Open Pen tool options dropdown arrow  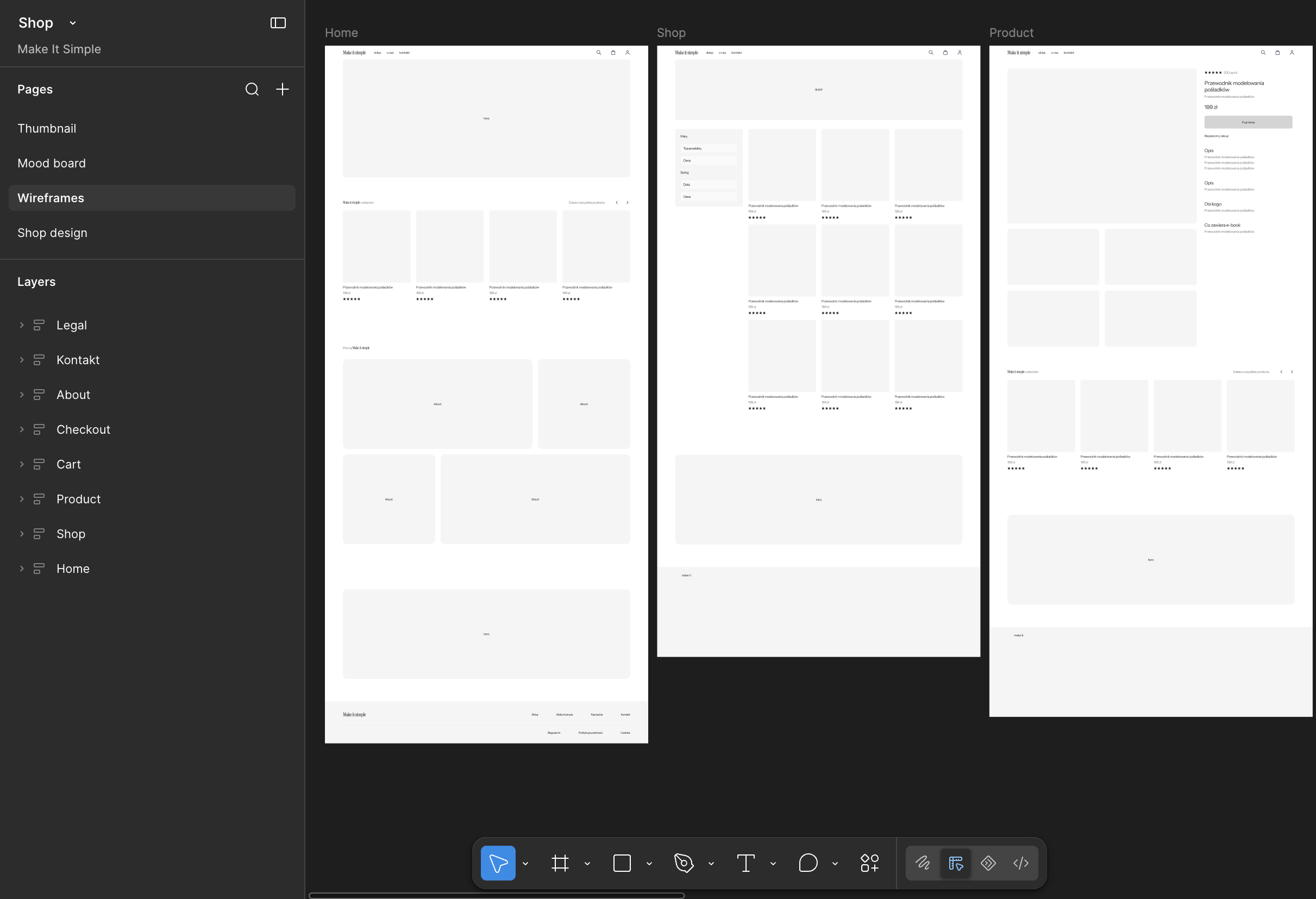click(711, 863)
